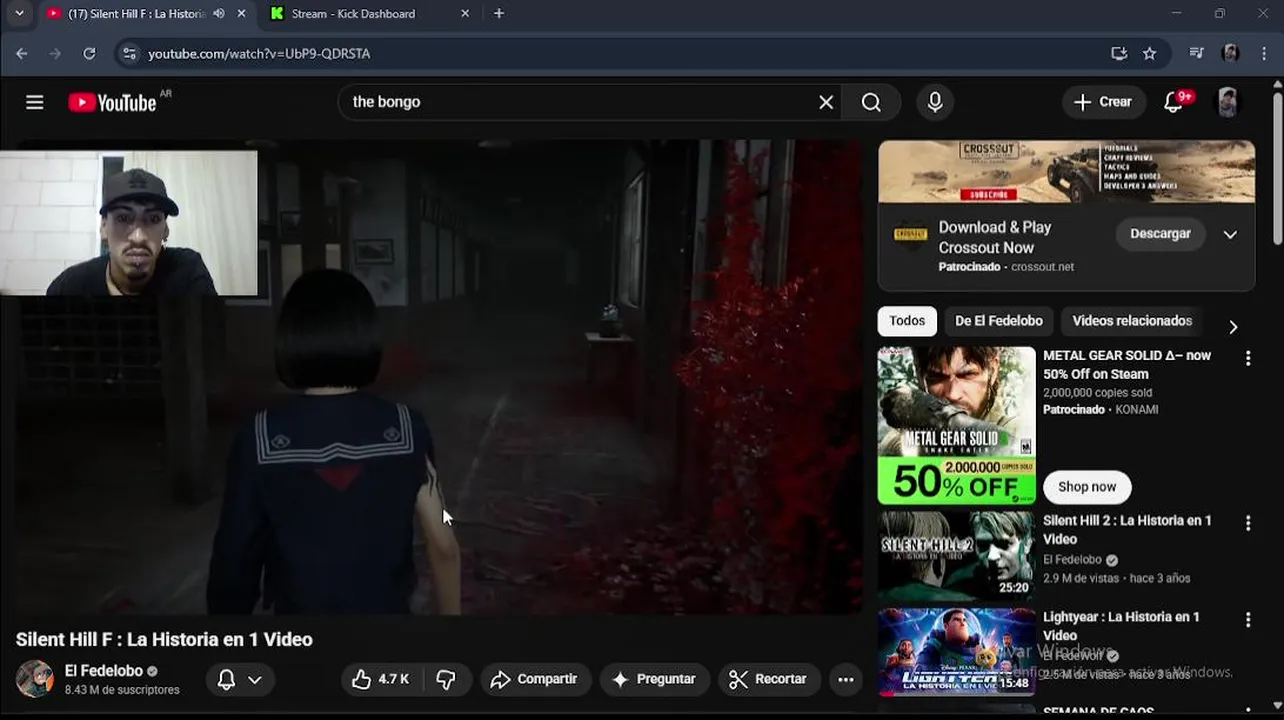Viewport: 1284px width, 720px height.
Task: Open the YouTube account avatar menu
Action: [1227, 102]
